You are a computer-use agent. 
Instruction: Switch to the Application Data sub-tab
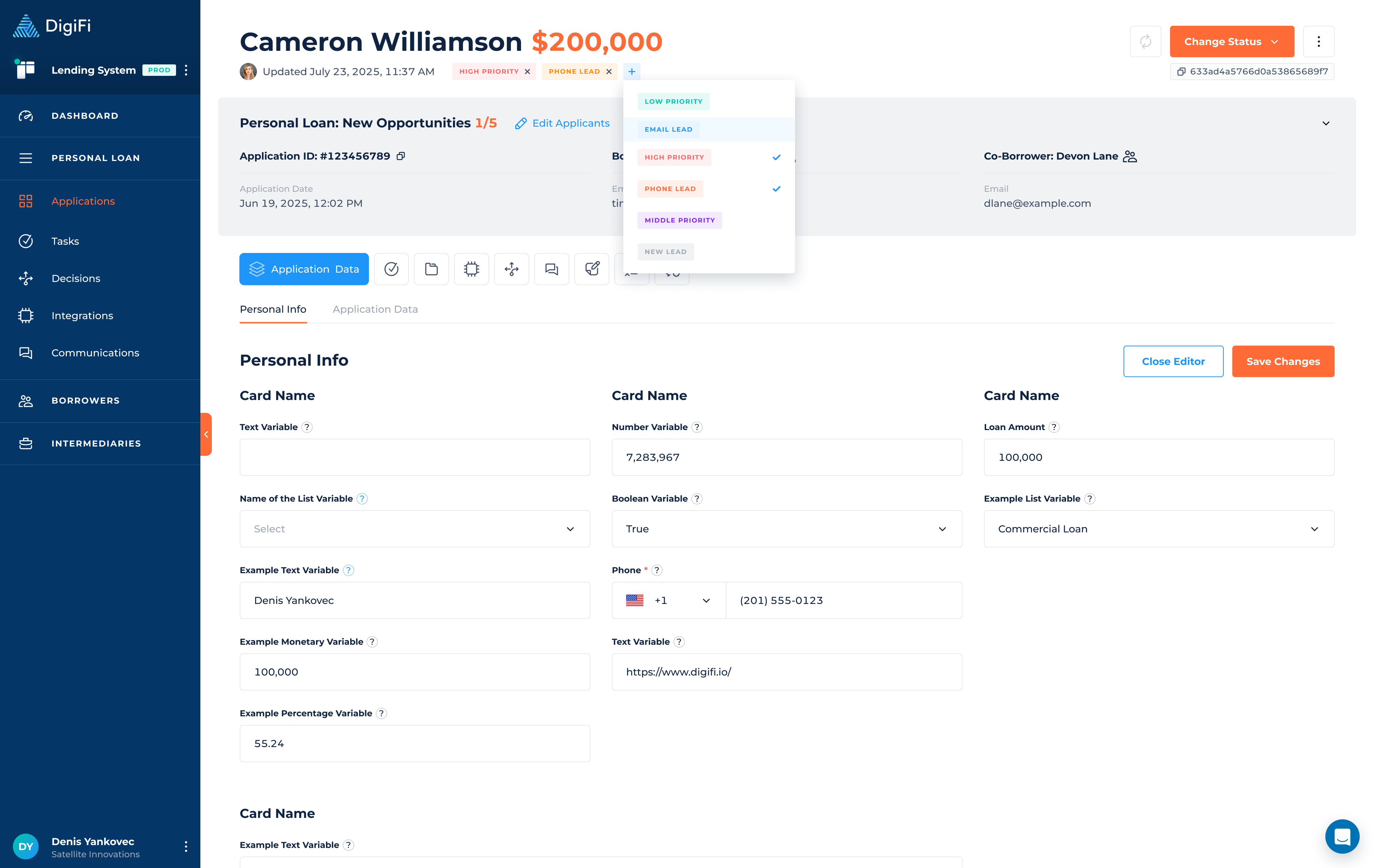click(x=375, y=309)
